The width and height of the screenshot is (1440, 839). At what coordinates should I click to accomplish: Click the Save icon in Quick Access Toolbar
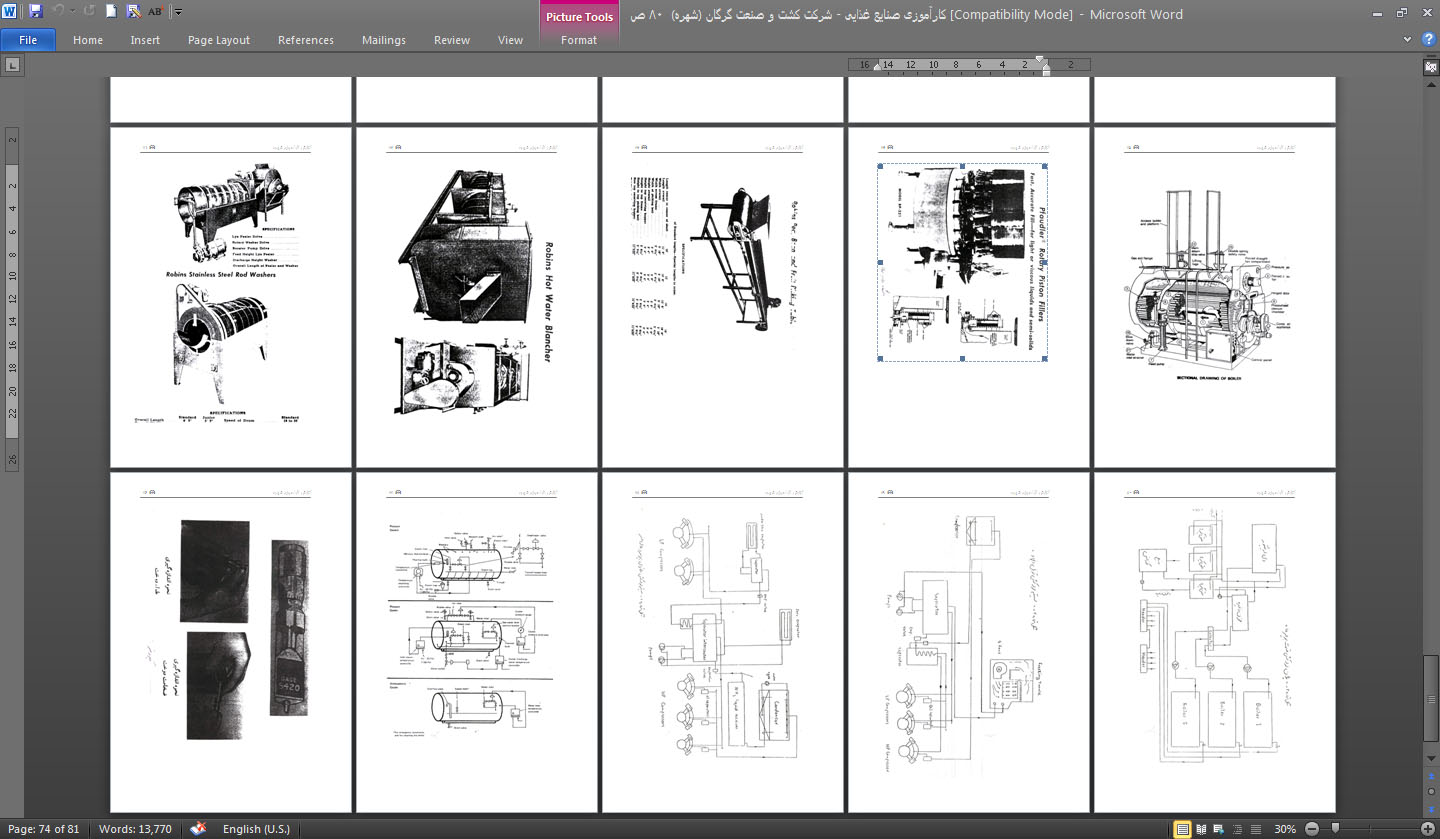pos(36,12)
